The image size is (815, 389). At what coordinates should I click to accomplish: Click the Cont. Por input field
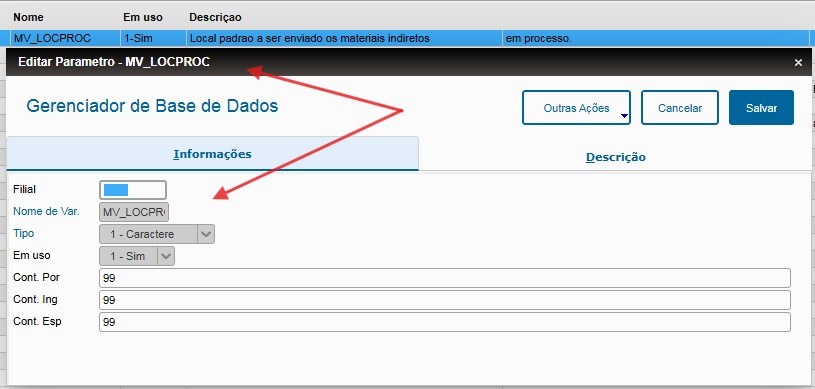pyautogui.click(x=444, y=278)
